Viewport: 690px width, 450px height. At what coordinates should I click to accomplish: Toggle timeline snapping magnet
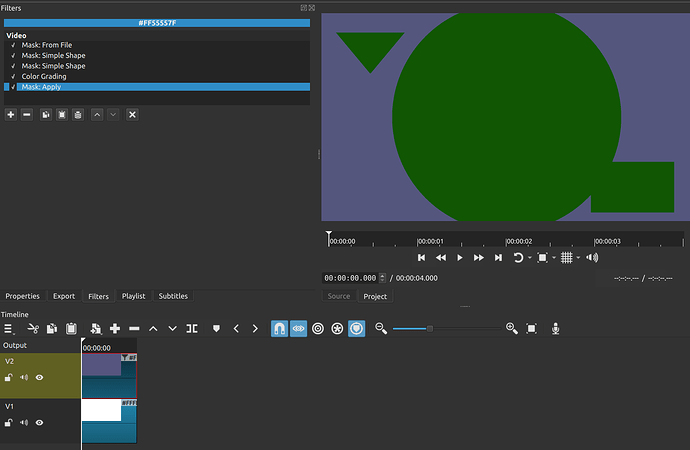coord(279,329)
